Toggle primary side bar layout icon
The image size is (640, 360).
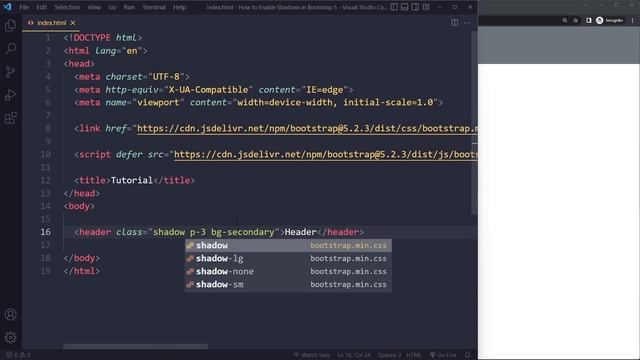394,7
